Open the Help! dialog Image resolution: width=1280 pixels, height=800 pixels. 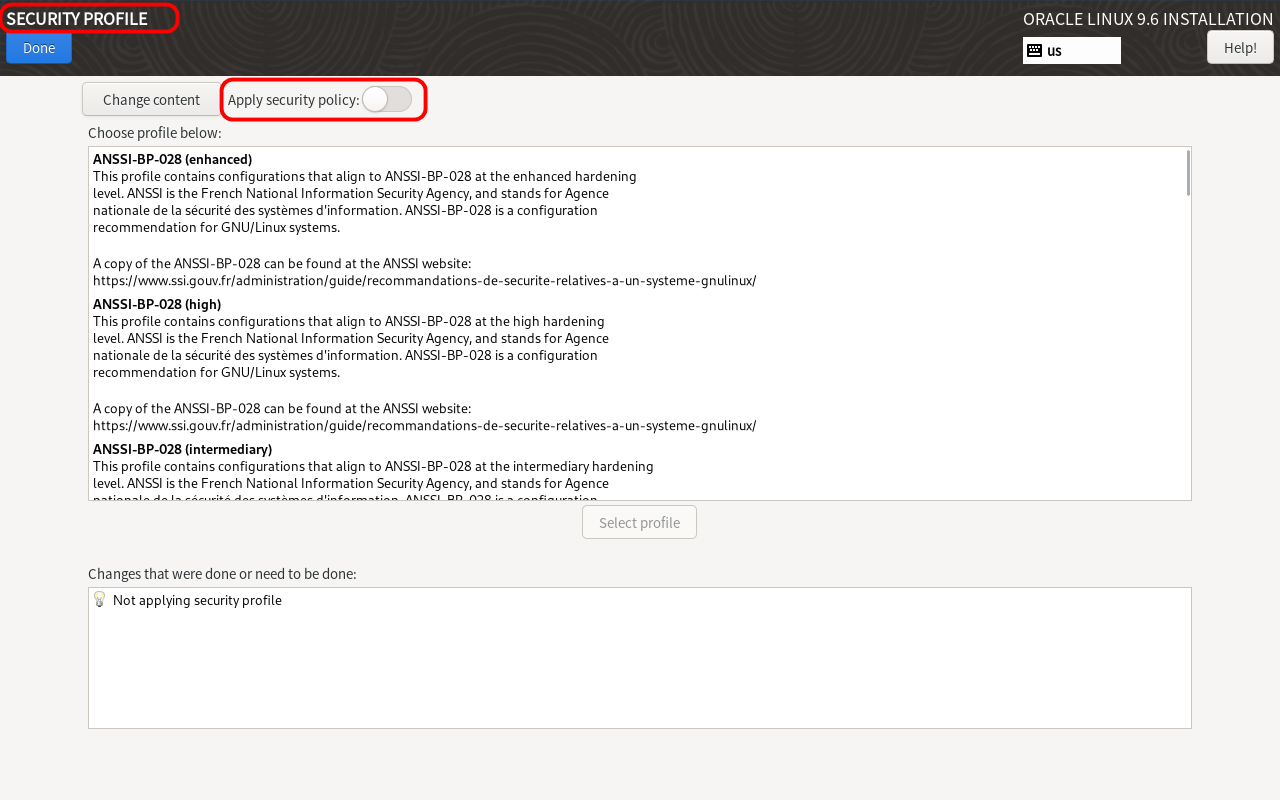click(1240, 47)
